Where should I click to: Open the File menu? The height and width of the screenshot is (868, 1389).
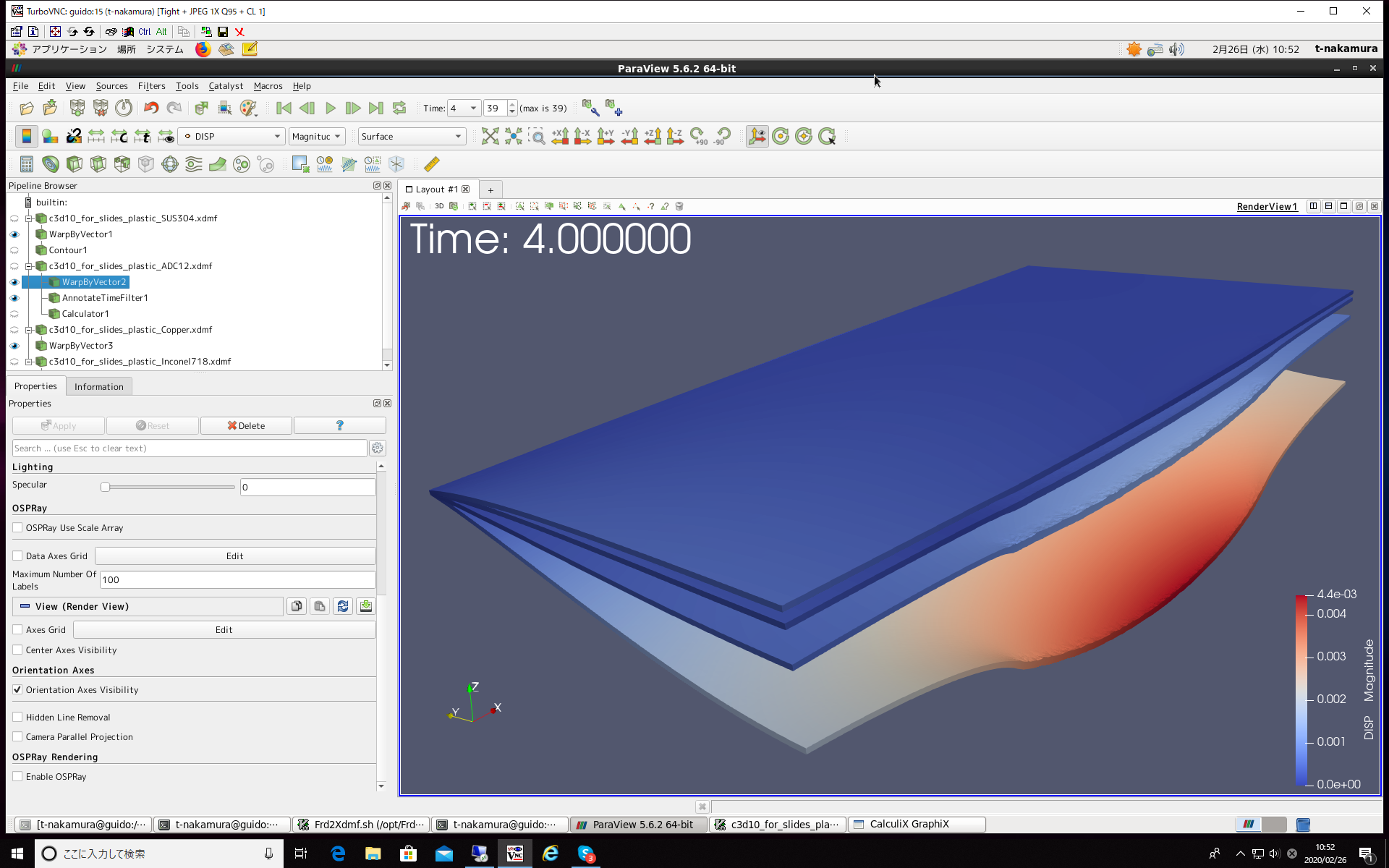pos(20,86)
